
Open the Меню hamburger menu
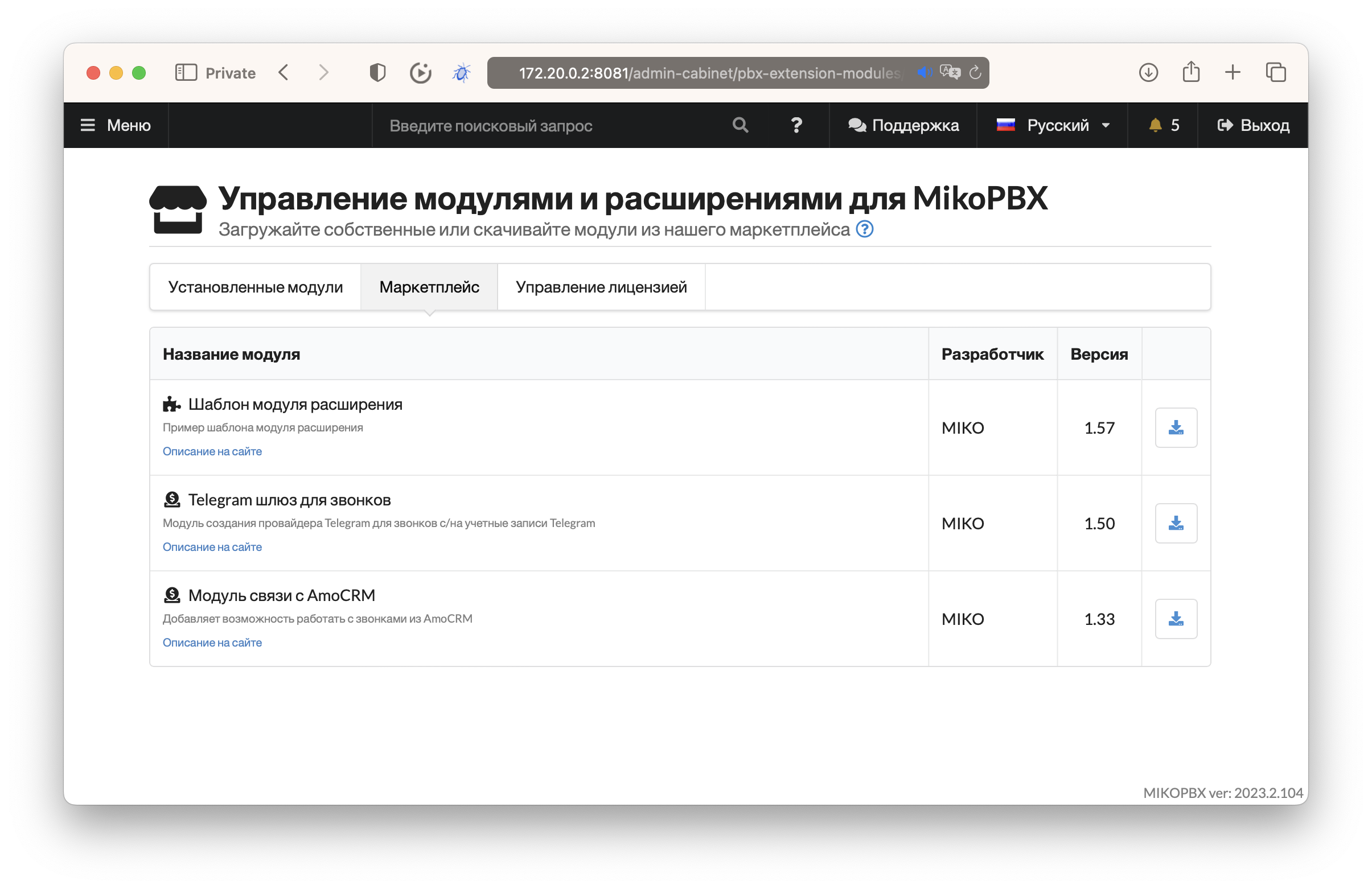(116, 125)
